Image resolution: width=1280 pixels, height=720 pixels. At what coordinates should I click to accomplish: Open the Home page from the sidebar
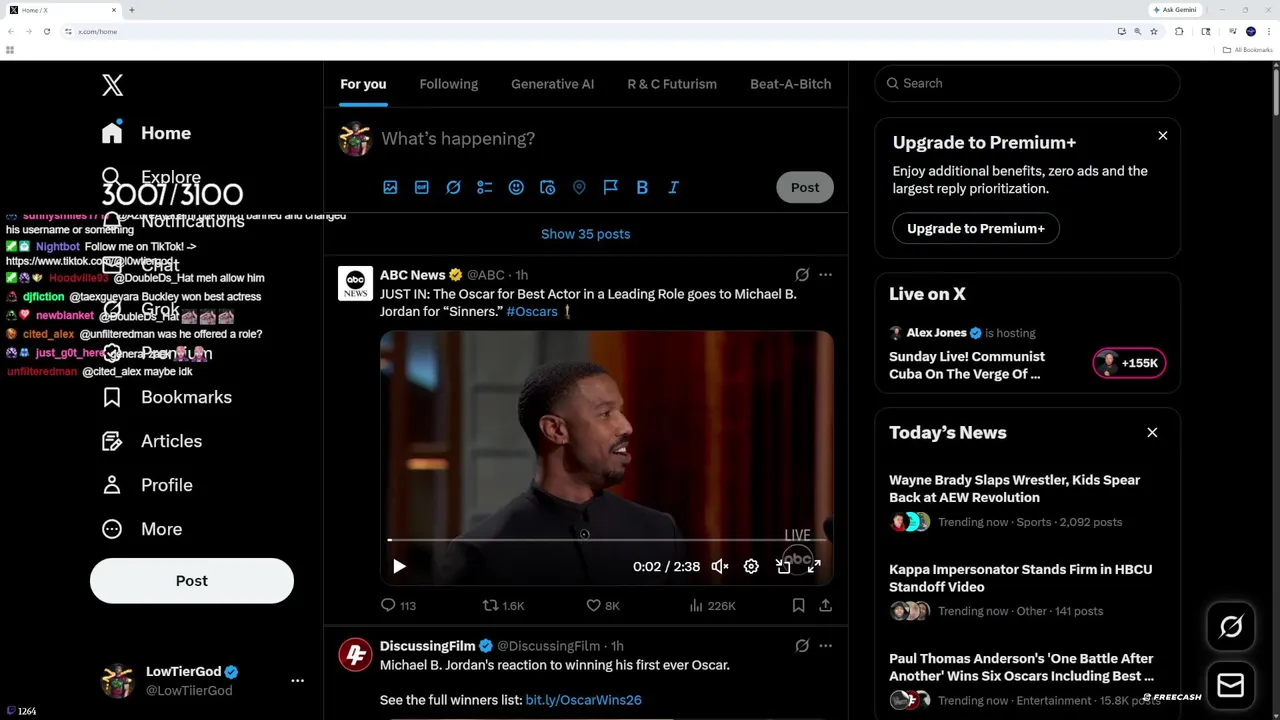coord(147,133)
